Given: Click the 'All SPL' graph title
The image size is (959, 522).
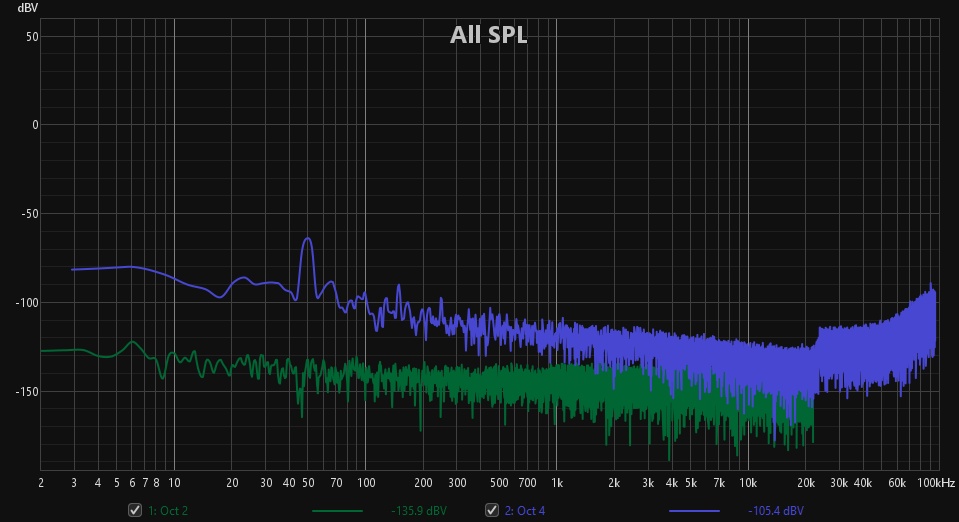Looking at the screenshot, I should tap(488, 35).
